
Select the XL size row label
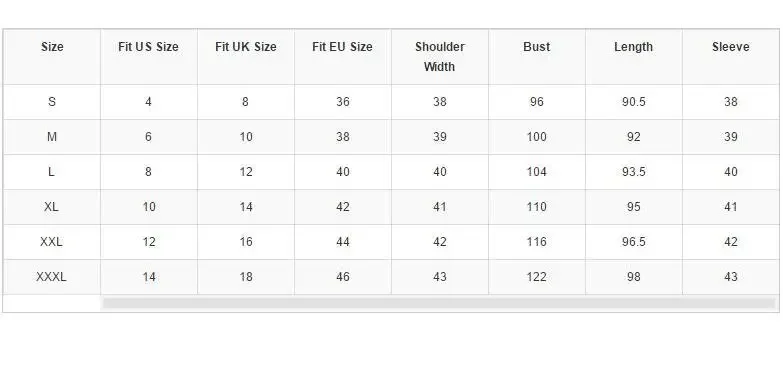tap(51, 207)
